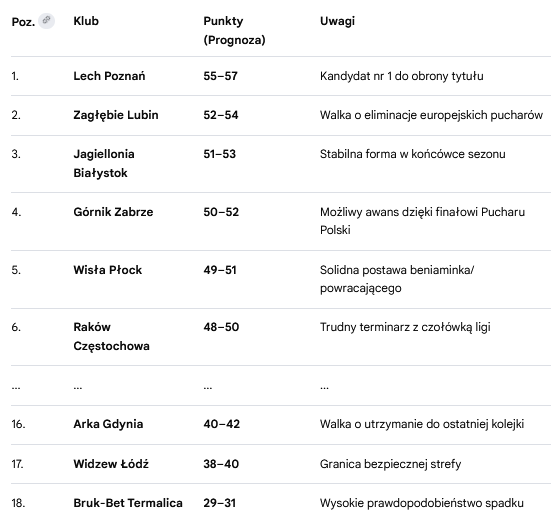Image resolution: width=553 pixels, height=527 pixels.
Task: Select the note about Pucharu Polski final
Action: pos(423,221)
